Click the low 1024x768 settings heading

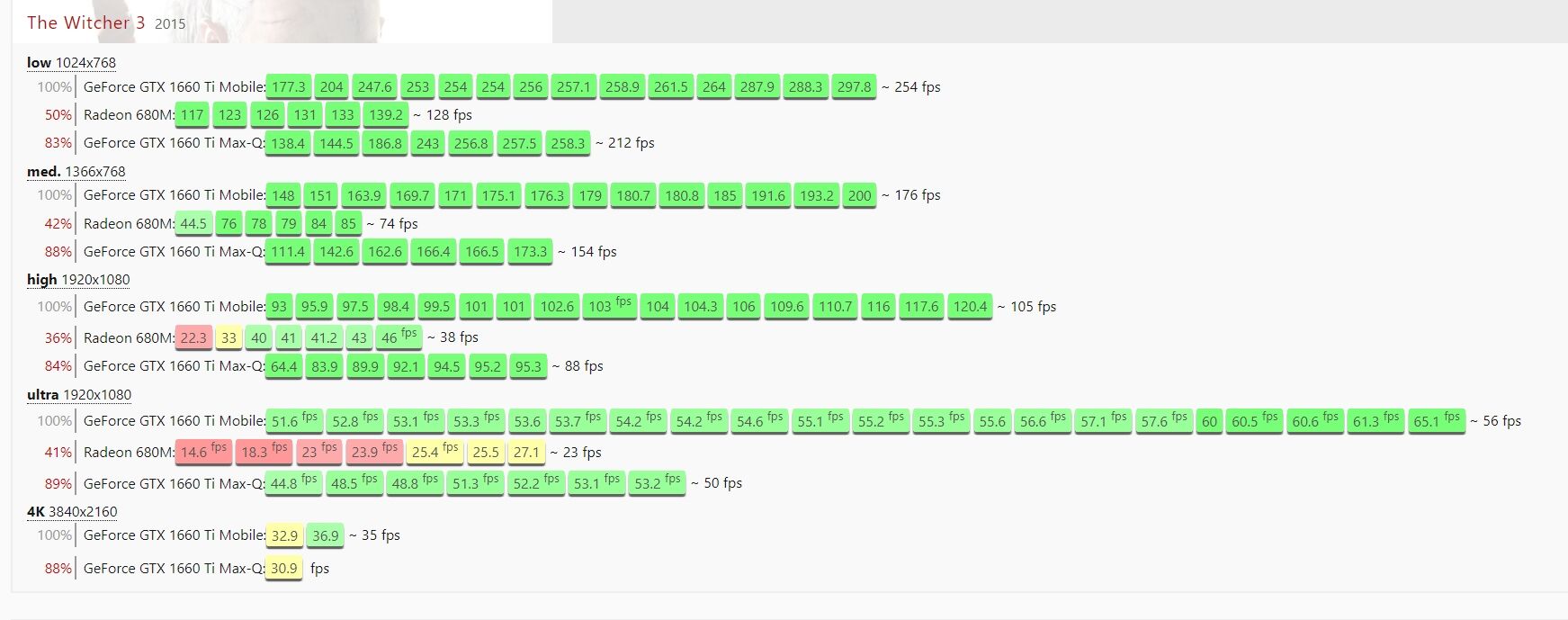tap(71, 62)
